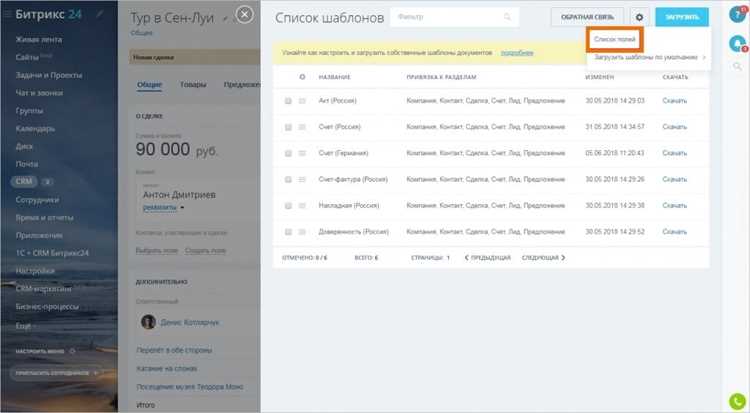Open the row menu for Счет (Германия)
The width and height of the screenshot is (750, 413).
tap(302, 154)
